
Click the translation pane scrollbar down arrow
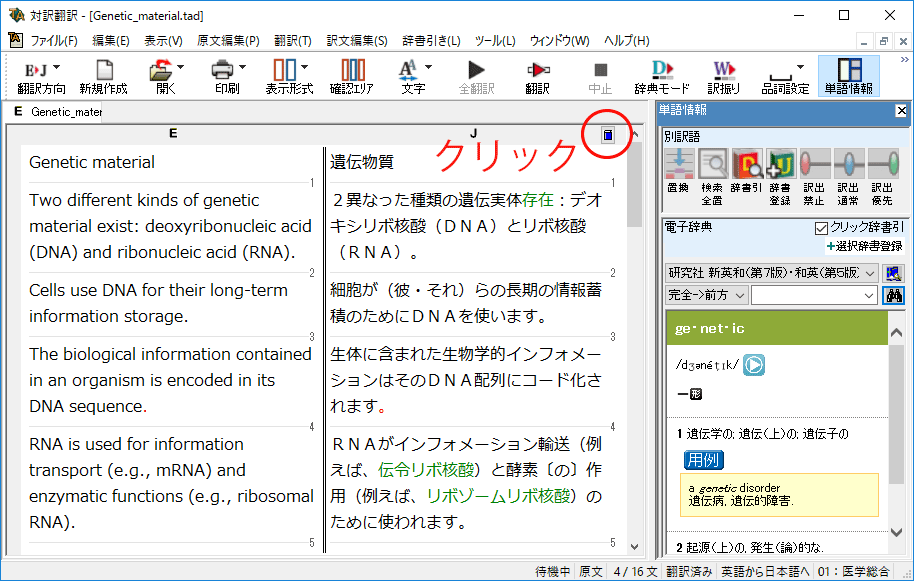click(634, 547)
